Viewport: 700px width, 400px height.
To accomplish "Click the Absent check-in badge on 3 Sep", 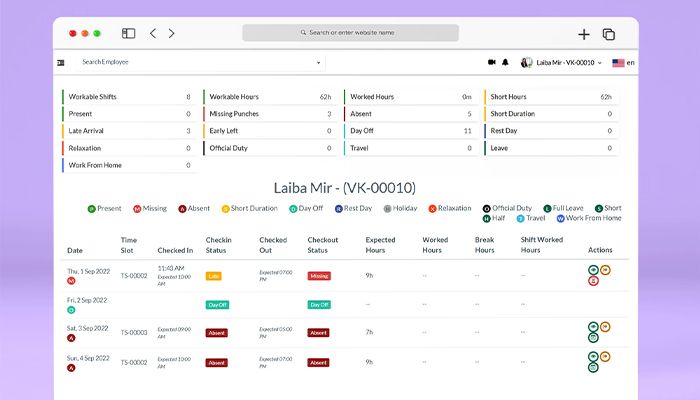I will pos(217,333).
